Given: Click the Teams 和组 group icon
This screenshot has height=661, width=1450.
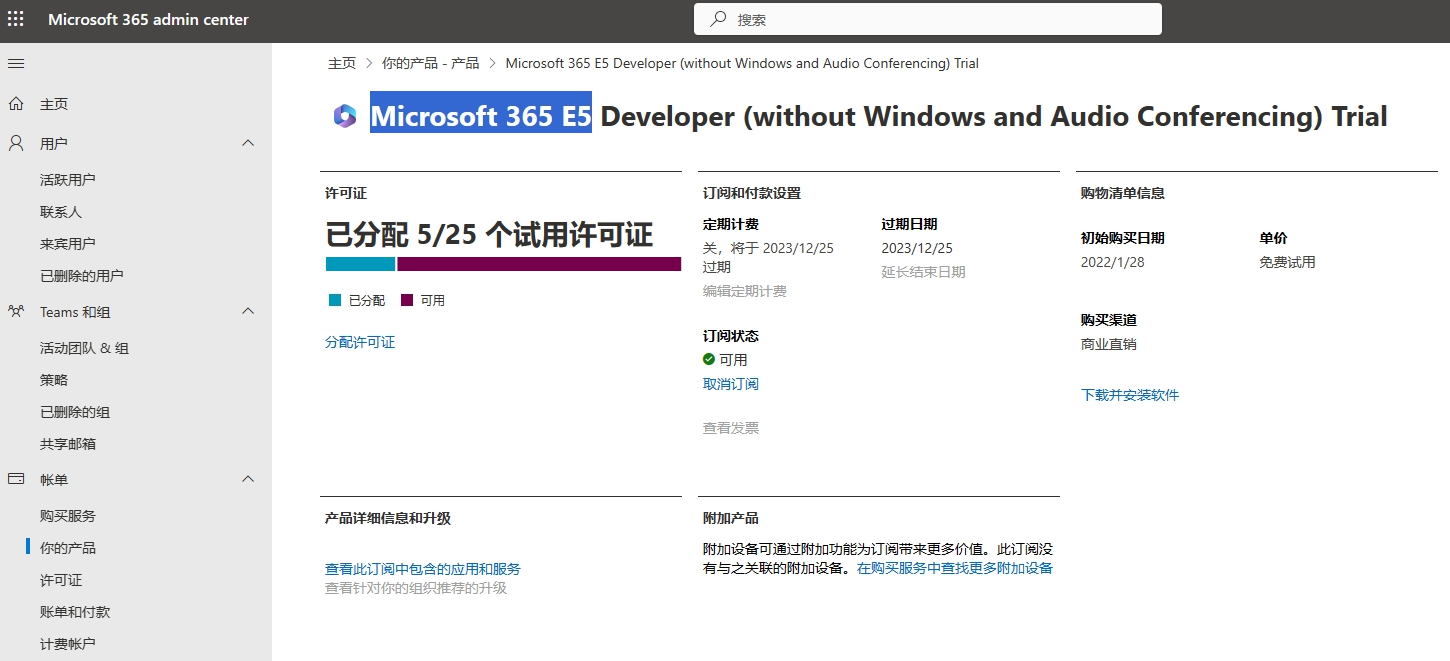Looking at the screenshot, I should (16, 312).
